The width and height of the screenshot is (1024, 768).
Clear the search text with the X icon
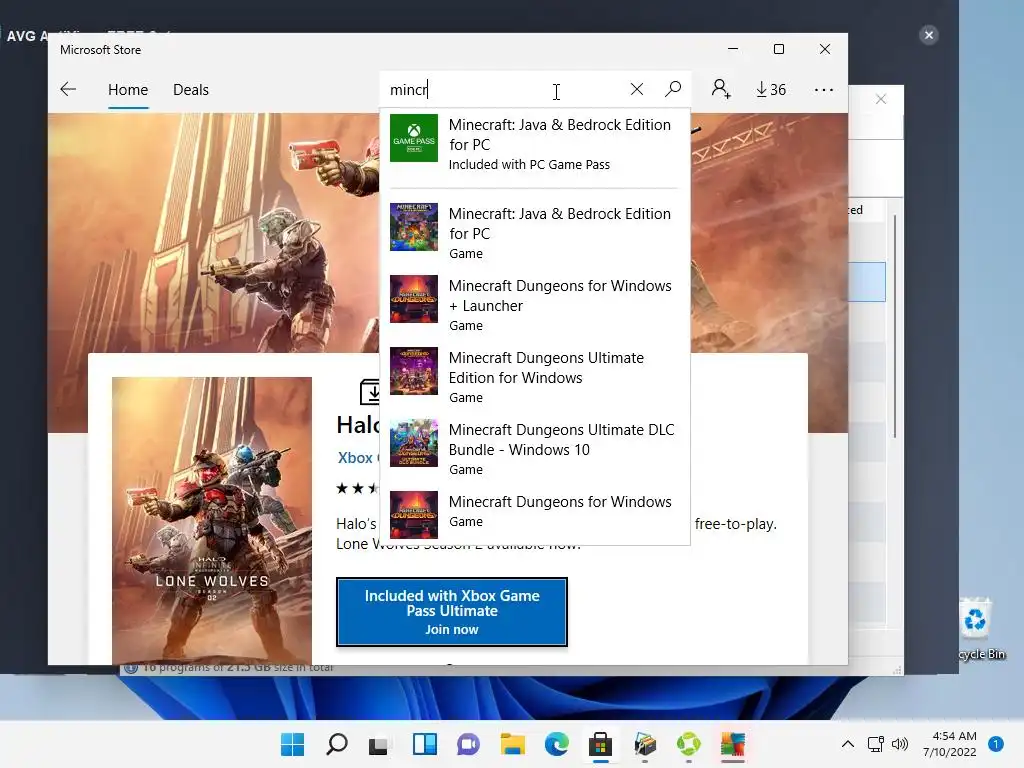(637, 89)
